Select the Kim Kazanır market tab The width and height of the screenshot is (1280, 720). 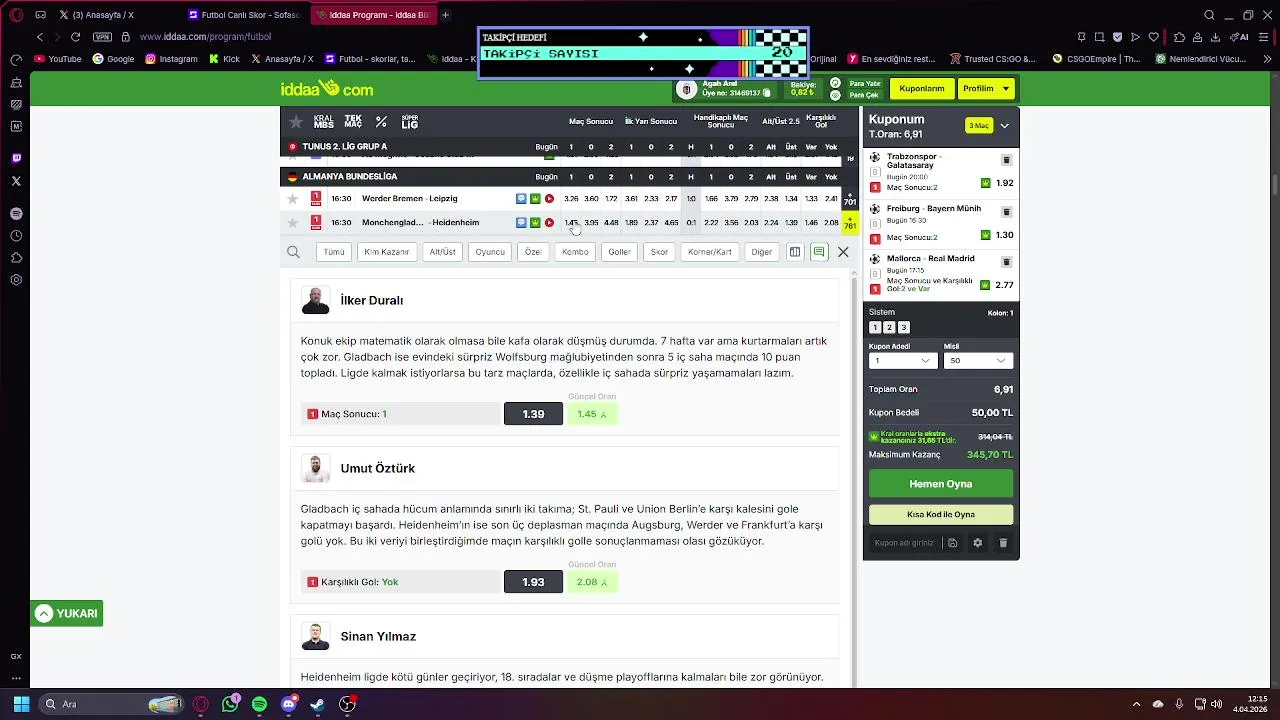pyautogui.click(x=387, y=252)
